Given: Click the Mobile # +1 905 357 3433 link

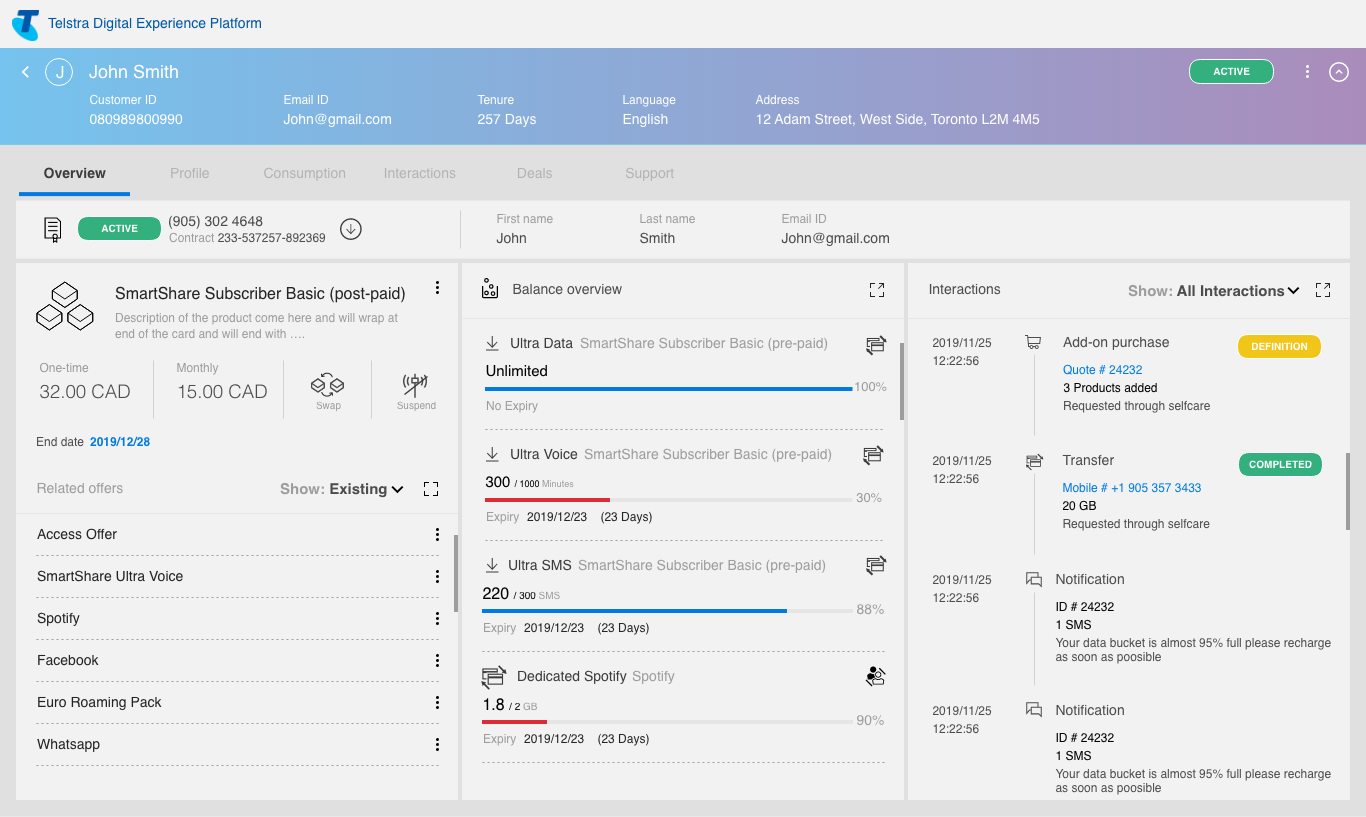Looking at the screenshot, I should (1131, 487).
